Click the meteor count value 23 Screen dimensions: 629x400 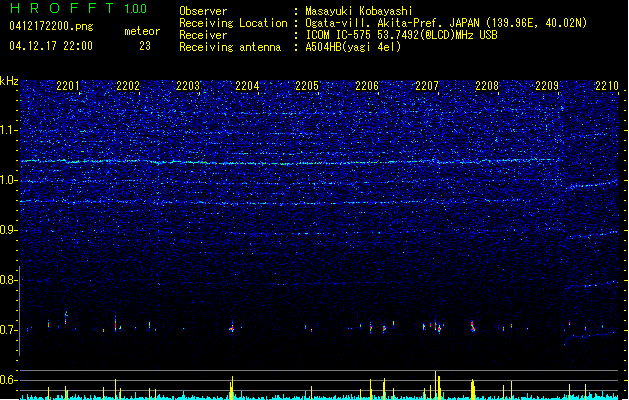coord(145,46)
